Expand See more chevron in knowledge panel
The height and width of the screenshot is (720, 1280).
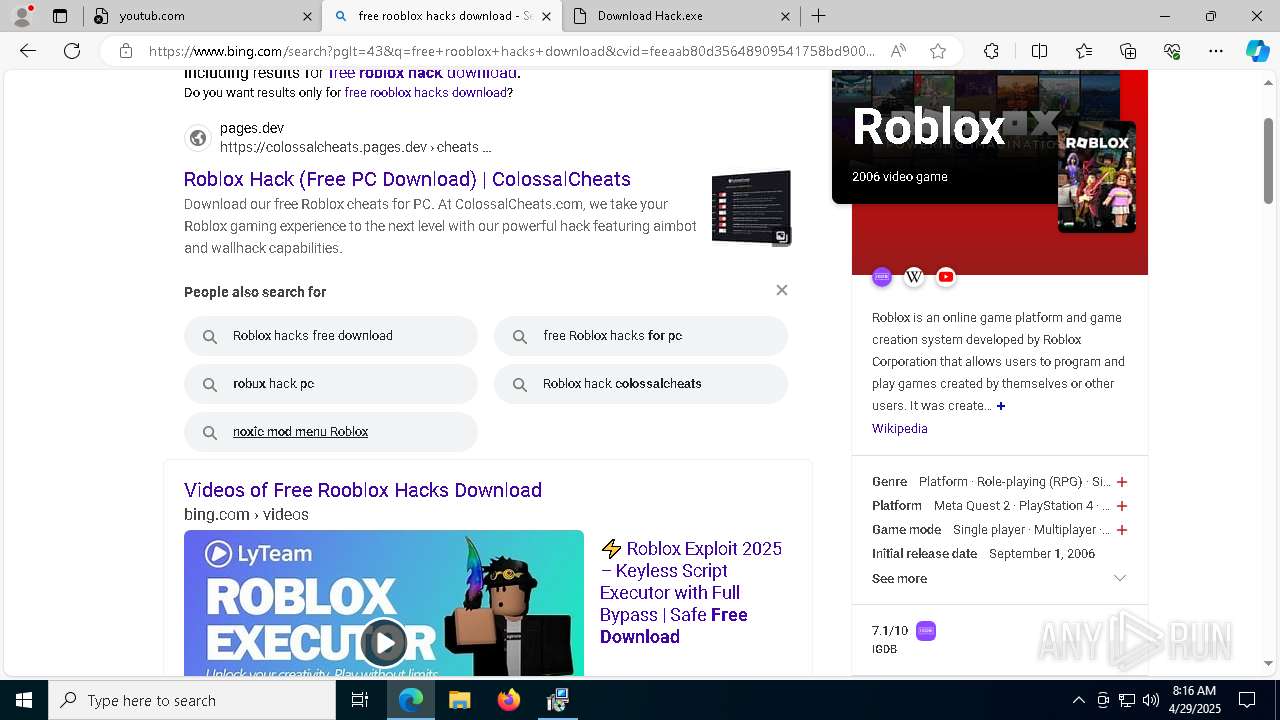click(x=1120, y=578)
